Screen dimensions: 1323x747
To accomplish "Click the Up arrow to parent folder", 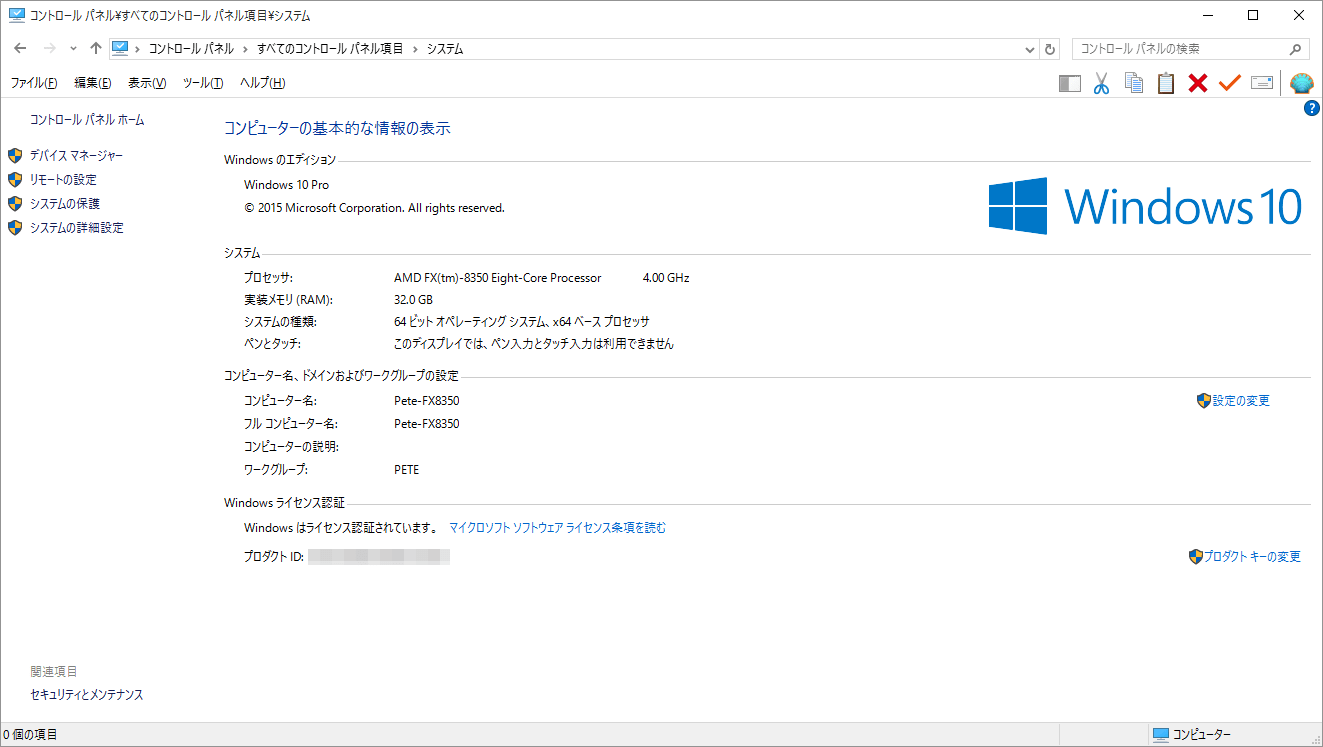I will click(96, 48).
